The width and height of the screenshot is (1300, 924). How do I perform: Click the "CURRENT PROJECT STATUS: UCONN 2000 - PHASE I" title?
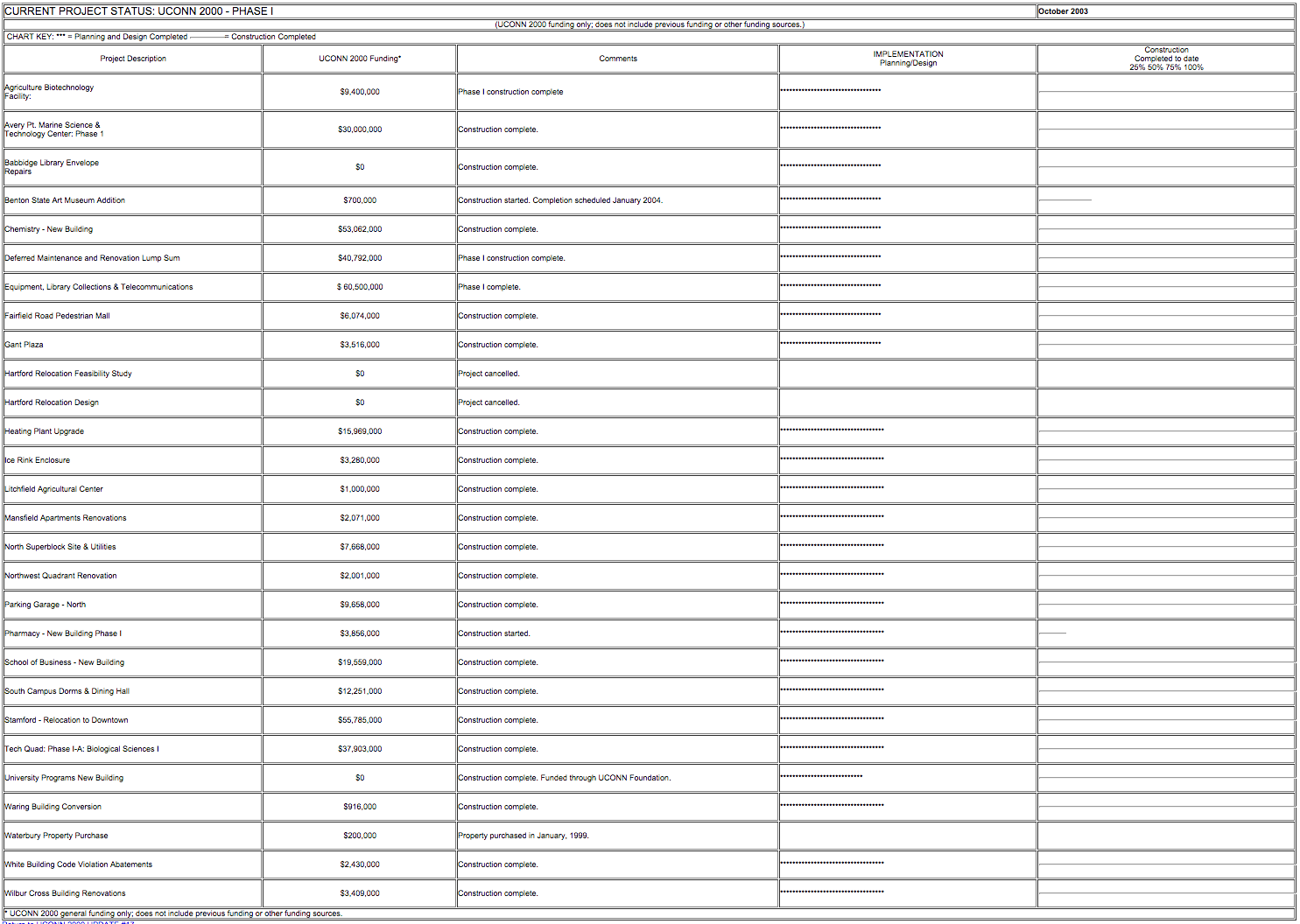(139, 11)
